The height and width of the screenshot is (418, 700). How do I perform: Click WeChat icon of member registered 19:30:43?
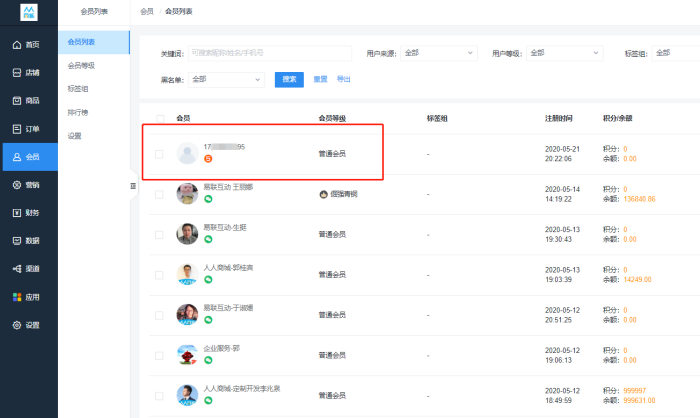208,239
